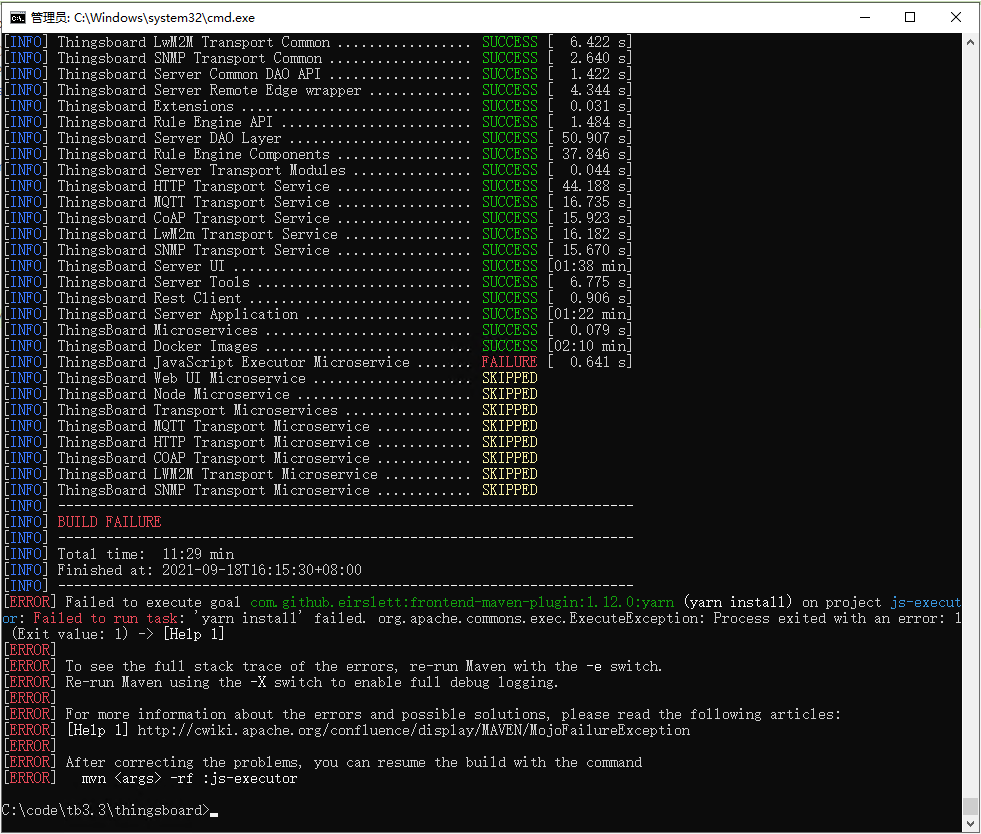Screen dimensions: 981x834
Task: Maximize the cmd.exe window
Action: [x=910, y=18]
